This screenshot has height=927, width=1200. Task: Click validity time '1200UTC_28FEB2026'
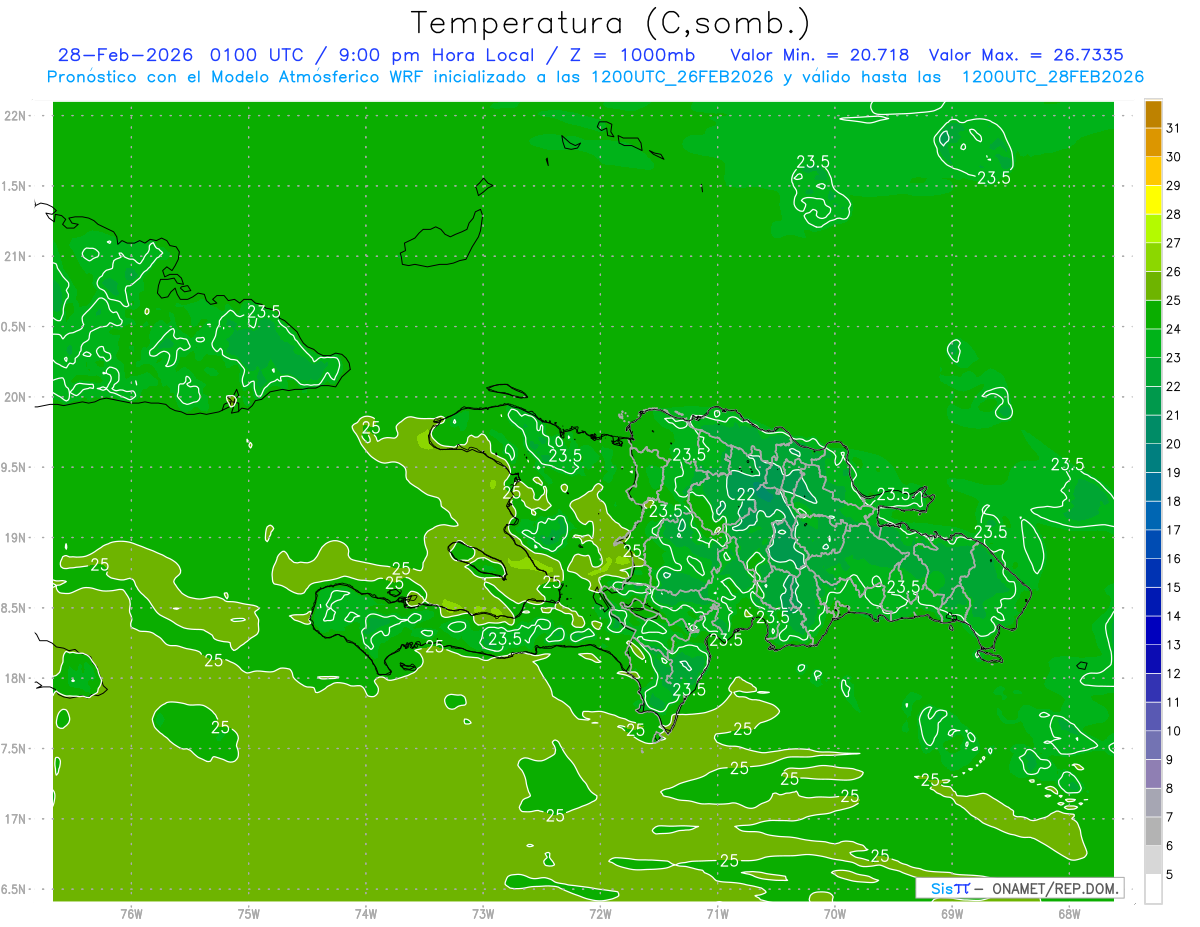pyautogui.click(x=1052, y=77)
